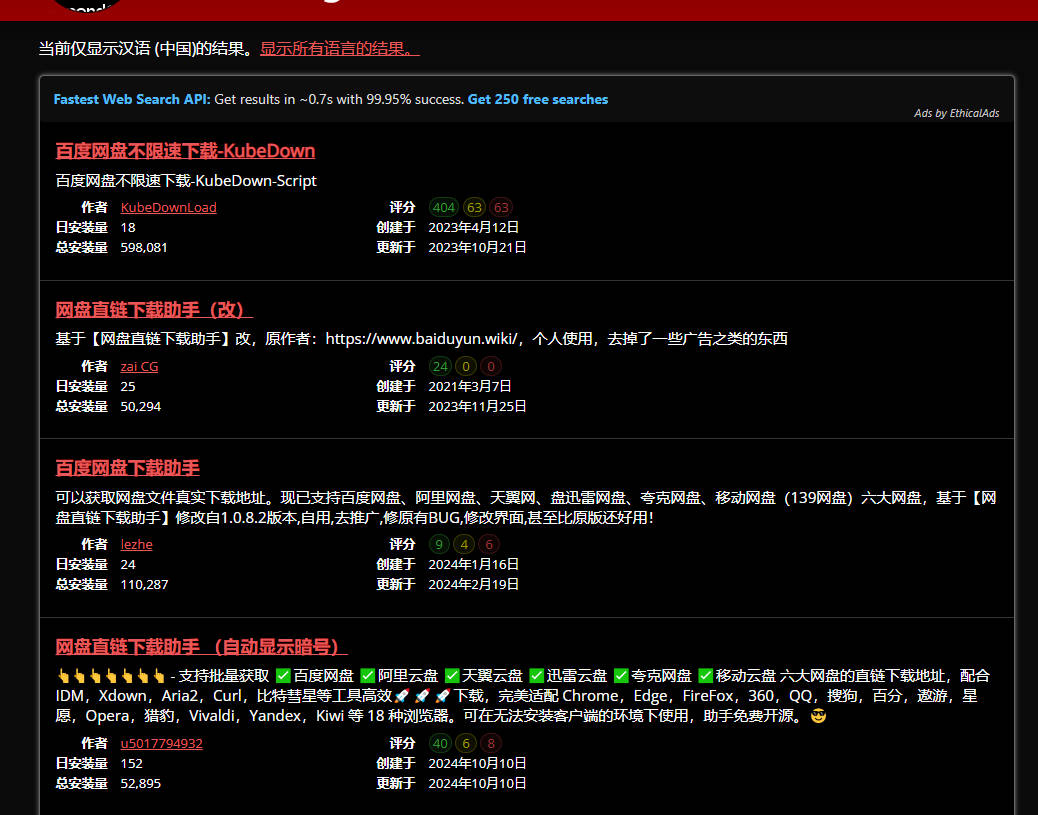This screenshot has width=1038, height=815.
Task: Open 网盘直链下载助手（自动显示暗号） script
Action: (201, 646)
